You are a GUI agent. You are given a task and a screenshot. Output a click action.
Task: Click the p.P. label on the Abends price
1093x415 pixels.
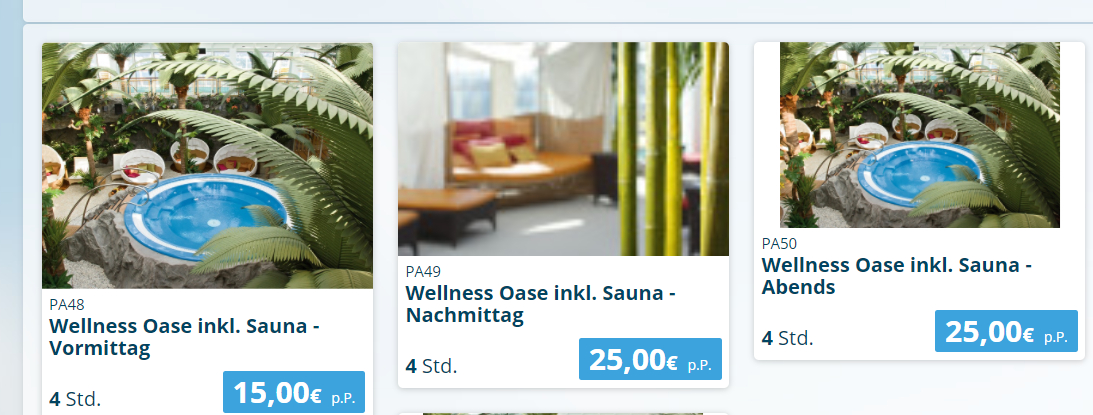click(x=1055, y=338)
